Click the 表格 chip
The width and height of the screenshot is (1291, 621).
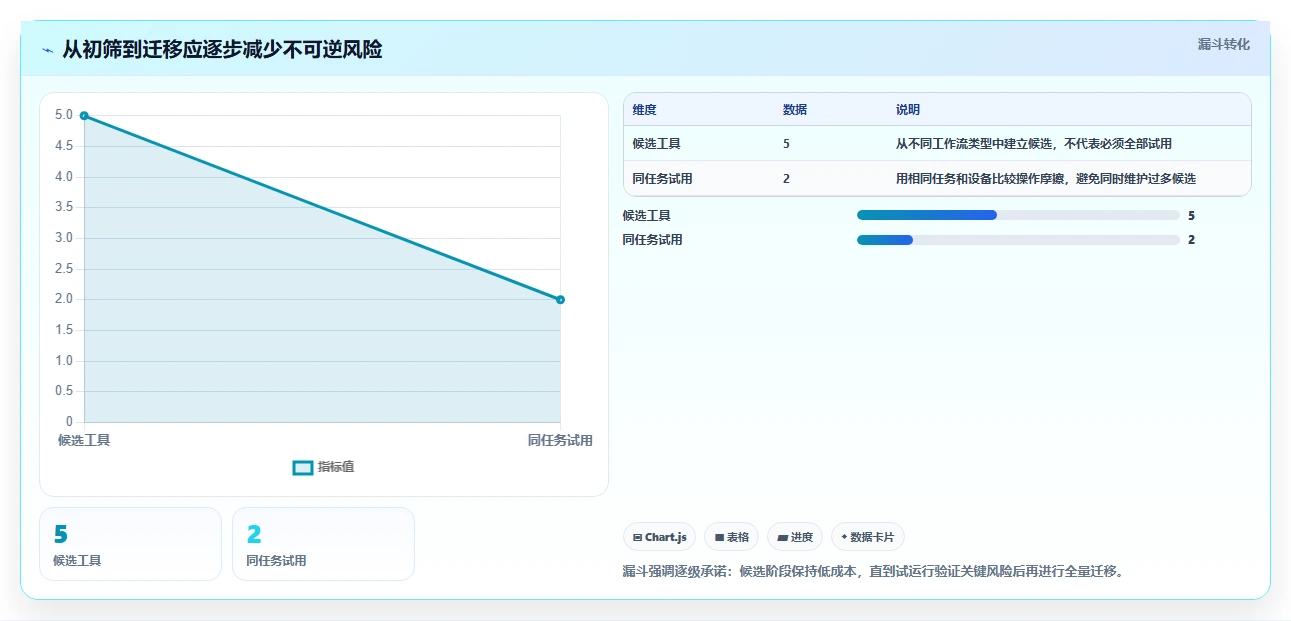[x=732, y=537]
